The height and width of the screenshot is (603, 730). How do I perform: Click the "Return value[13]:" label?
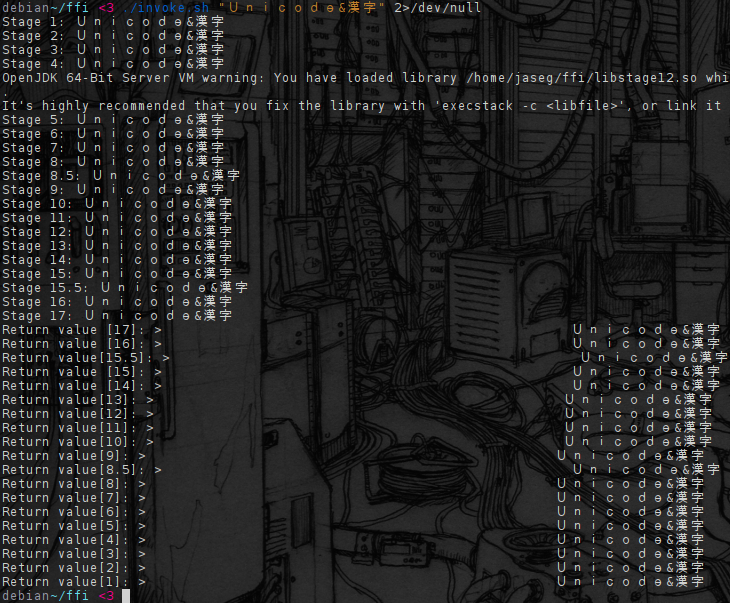69,400
